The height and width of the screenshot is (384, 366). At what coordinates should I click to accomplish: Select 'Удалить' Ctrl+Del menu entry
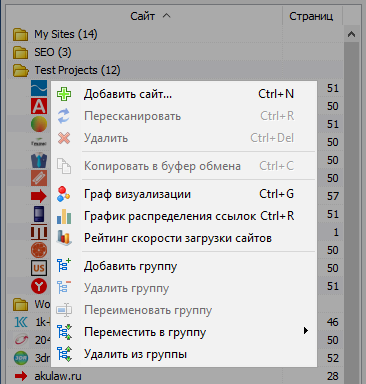tap(184, 138)
